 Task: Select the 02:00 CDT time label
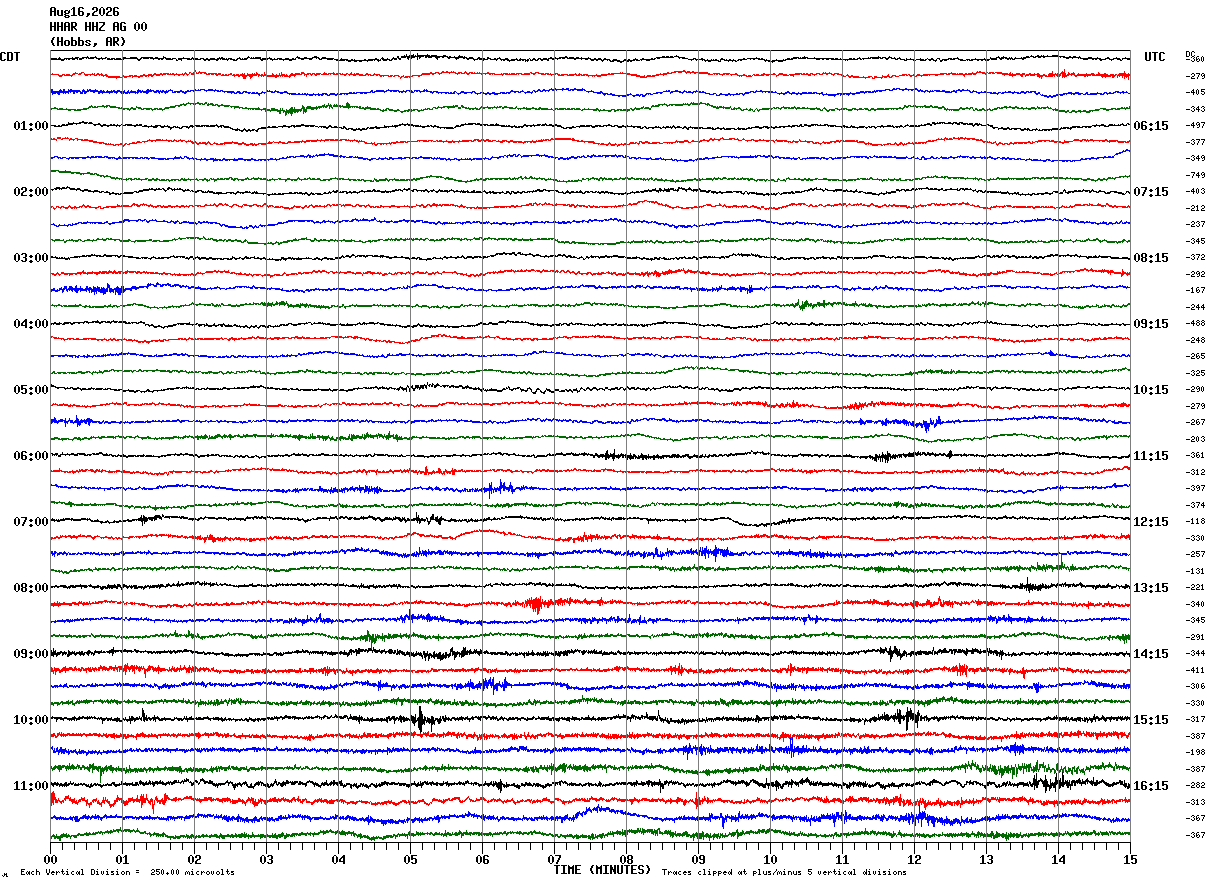[x=31, y=192]
